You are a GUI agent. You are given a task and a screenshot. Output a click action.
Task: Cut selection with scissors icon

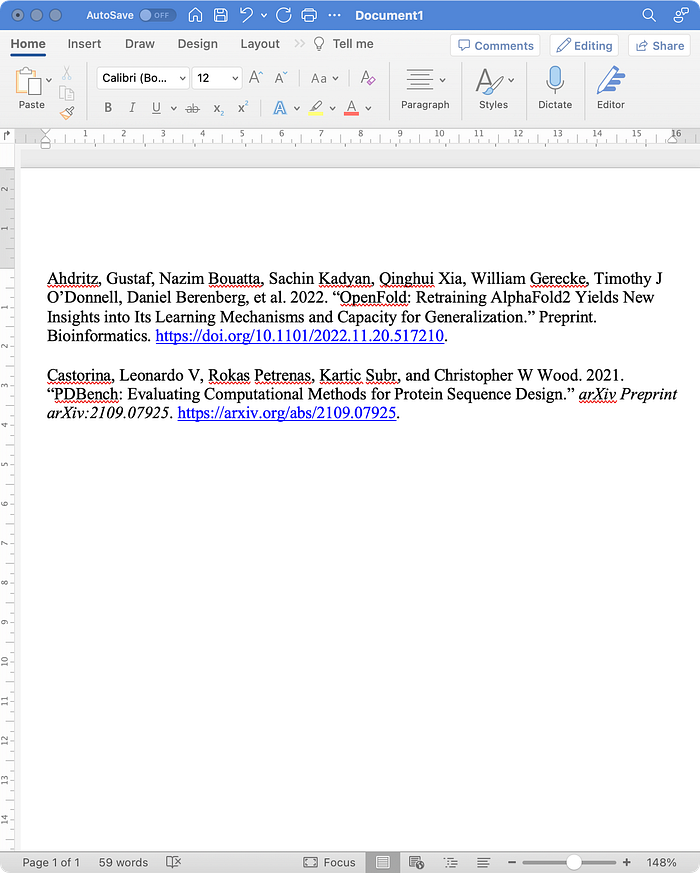[66, 73]
